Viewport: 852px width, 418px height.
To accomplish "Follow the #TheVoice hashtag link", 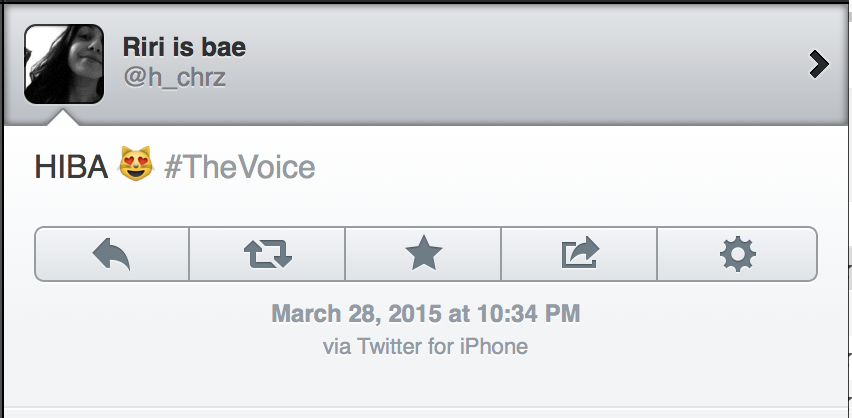I will (239, 167).
